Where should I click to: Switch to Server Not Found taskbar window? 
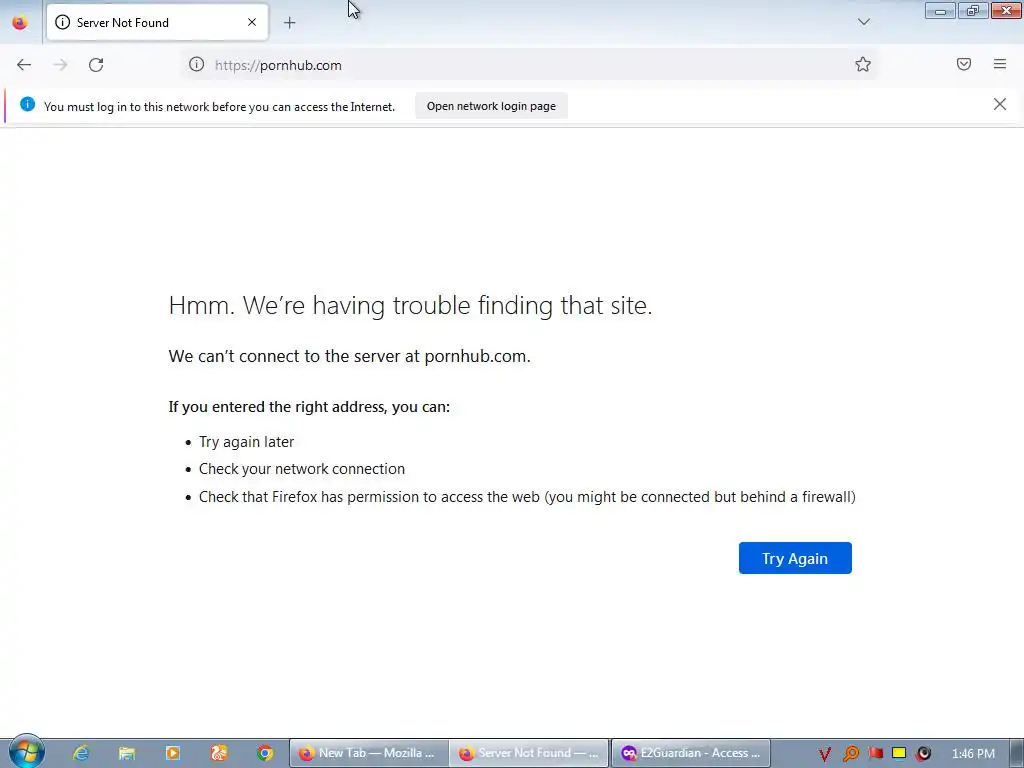[x=529, y=753]
